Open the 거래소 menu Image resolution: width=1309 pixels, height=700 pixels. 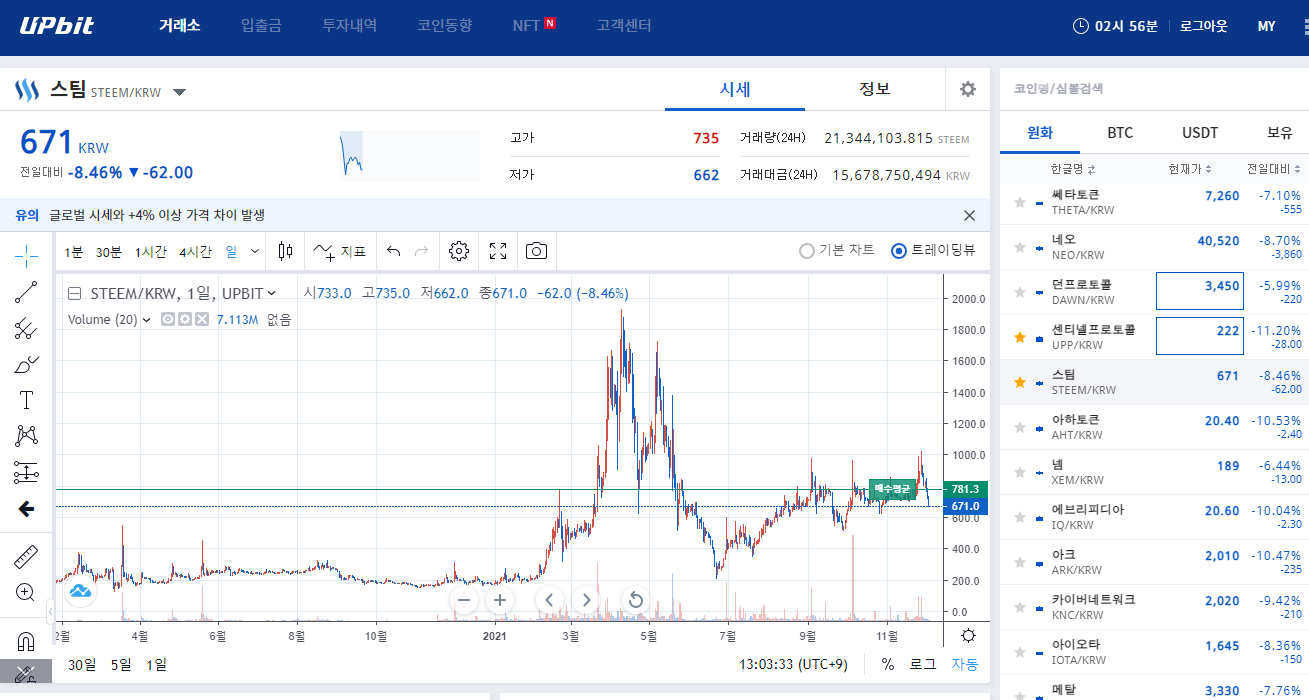(179, 26)
